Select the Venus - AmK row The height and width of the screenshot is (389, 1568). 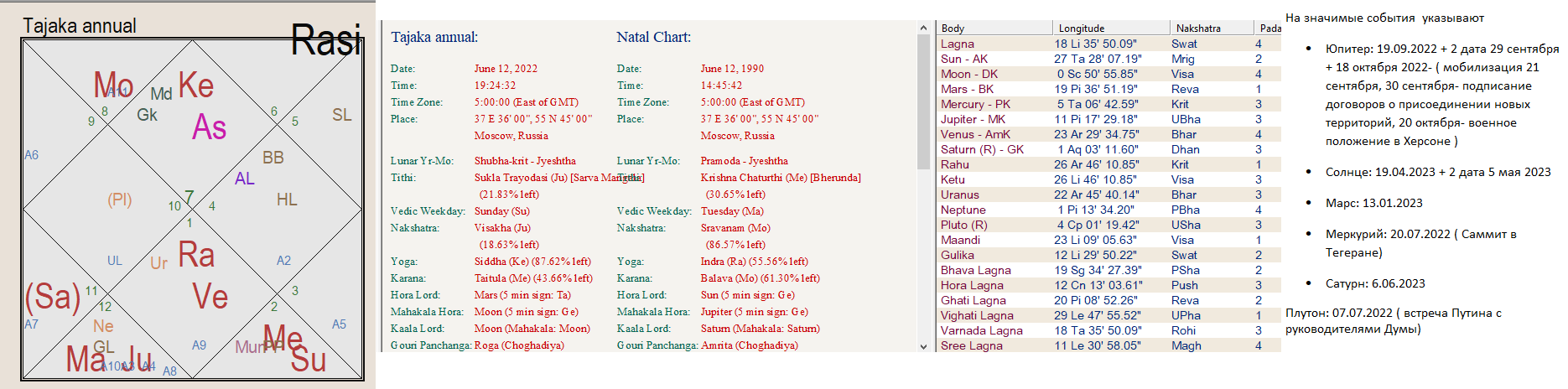1109,134
